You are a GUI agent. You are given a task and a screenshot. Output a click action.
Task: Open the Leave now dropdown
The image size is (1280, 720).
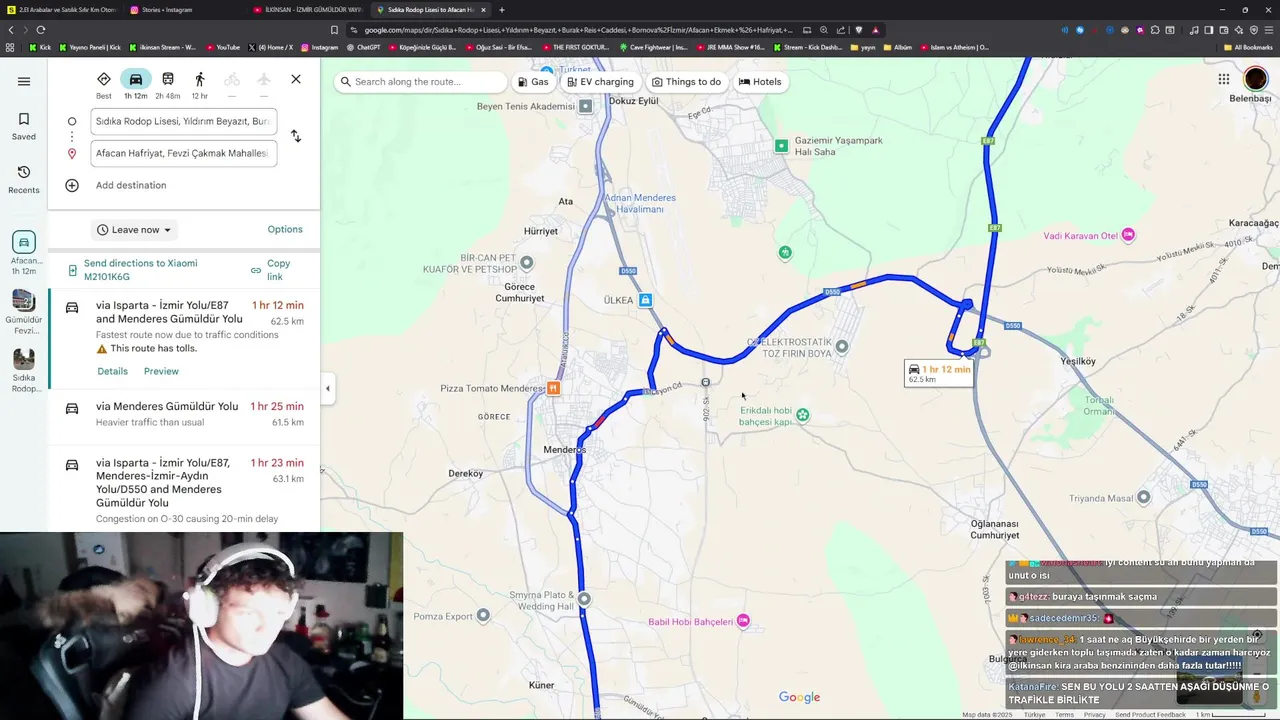point(134,230)
